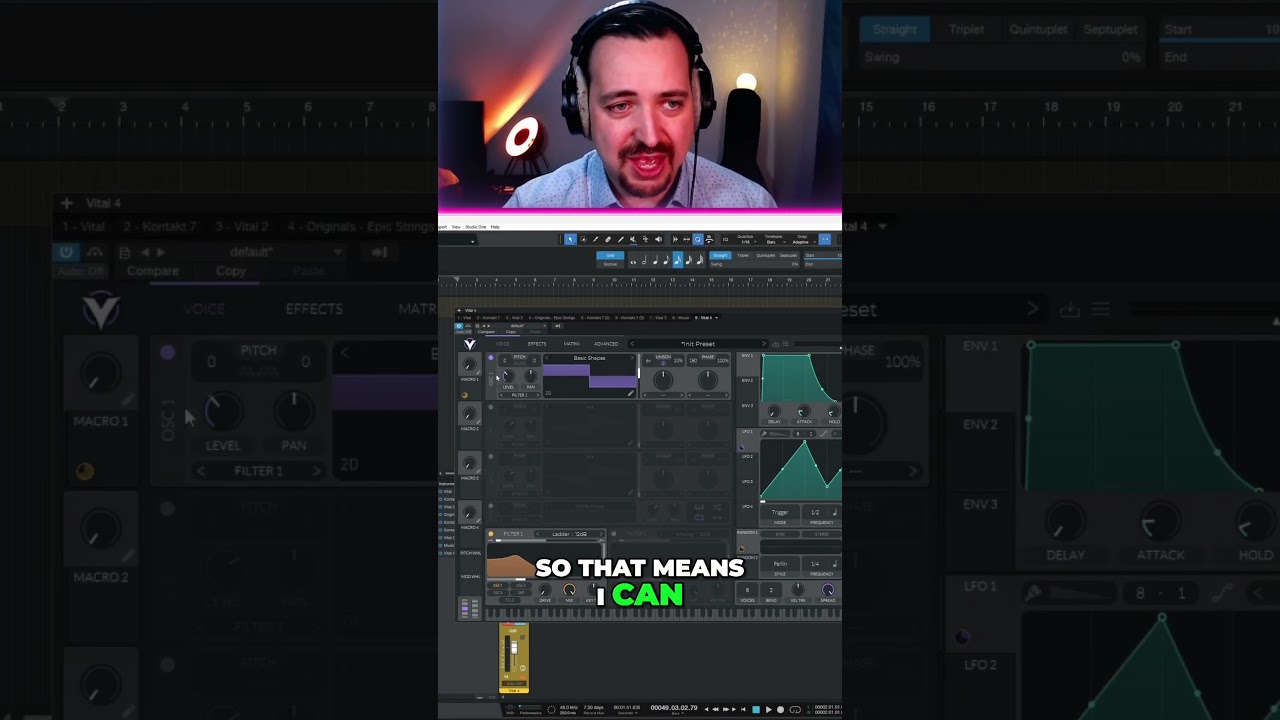Select the quarter note quantize value
Screen dimensions: 1280x720
(655, 260)
